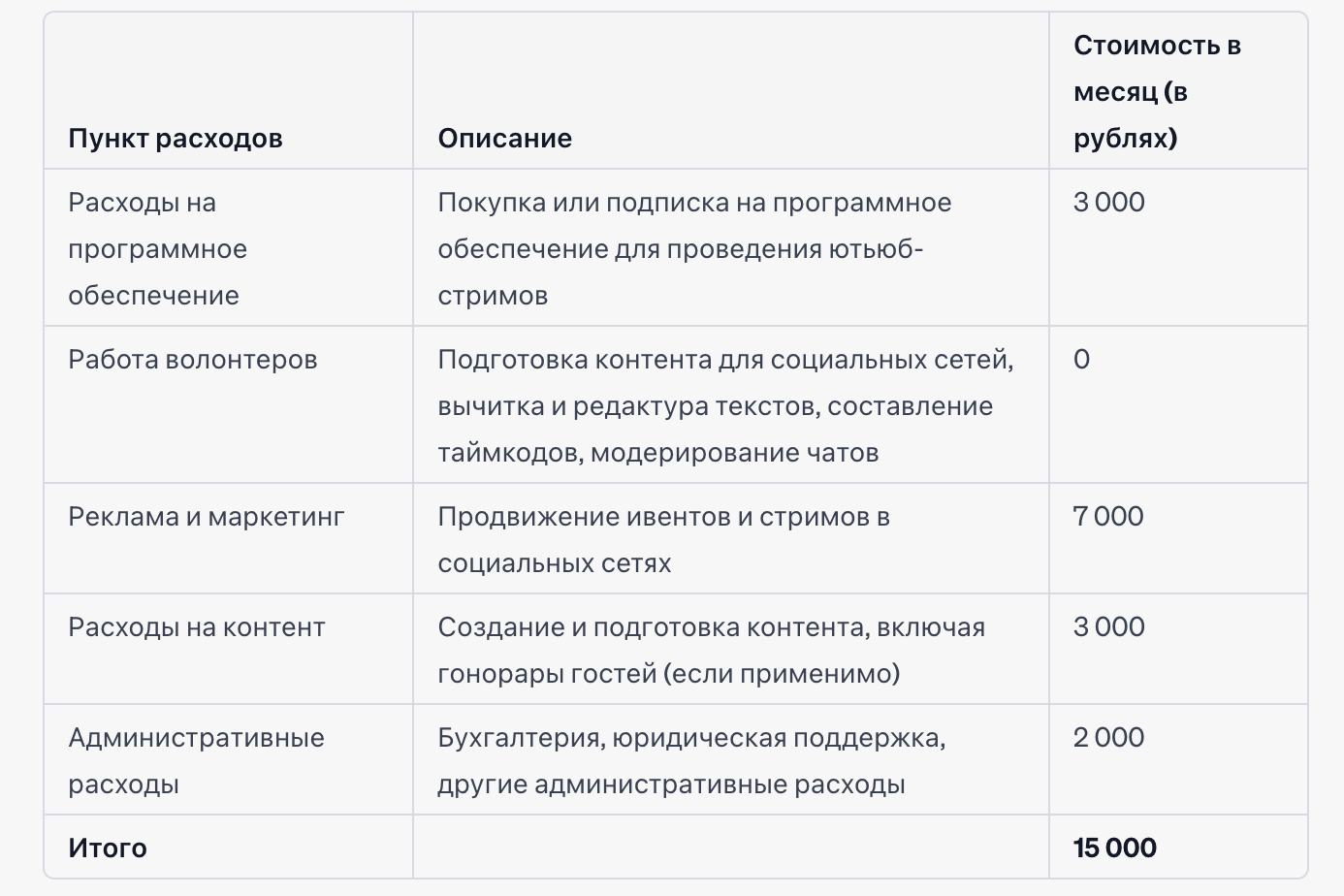Click the "Итого" row label
The width and height of the screenshot is (1344, 896).
coord(108,848)
